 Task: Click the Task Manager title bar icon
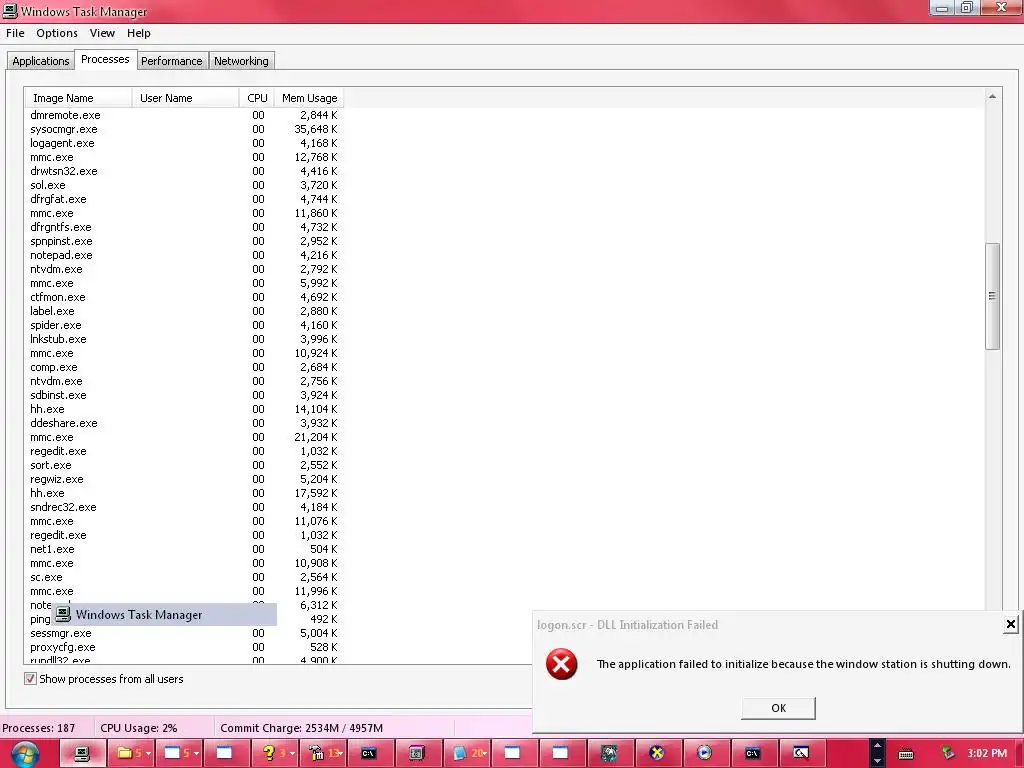click(x=10, y=10)
